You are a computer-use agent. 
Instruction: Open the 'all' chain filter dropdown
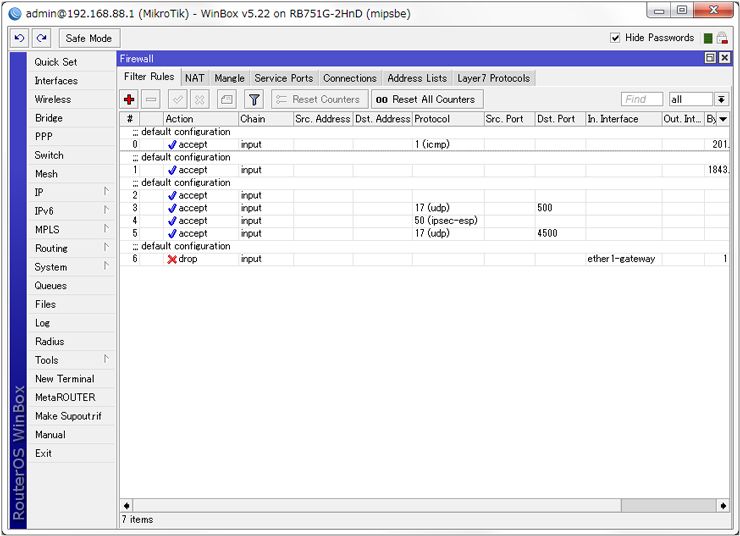[x=721, y=100]
